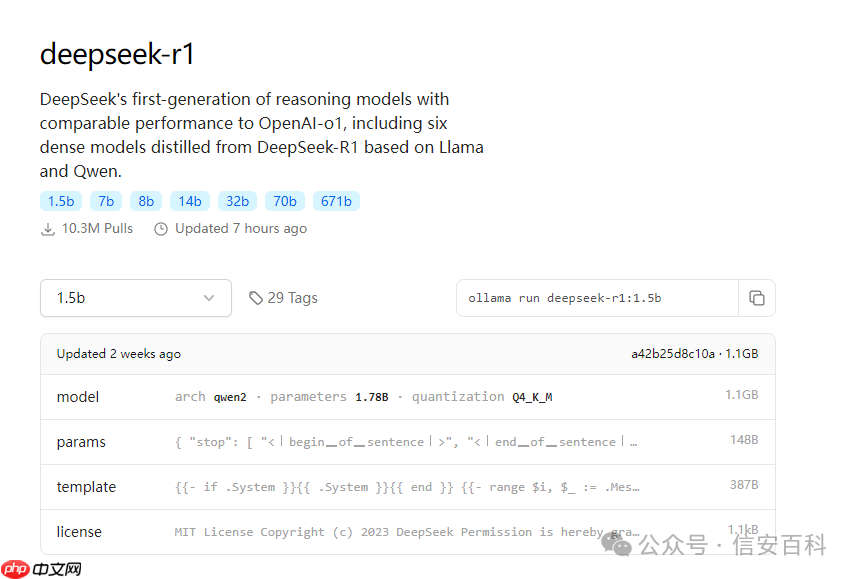Screen dimensions: 854x579
Task: Click the download icon next to 10.3M Pulls
Action: [47, 228]
